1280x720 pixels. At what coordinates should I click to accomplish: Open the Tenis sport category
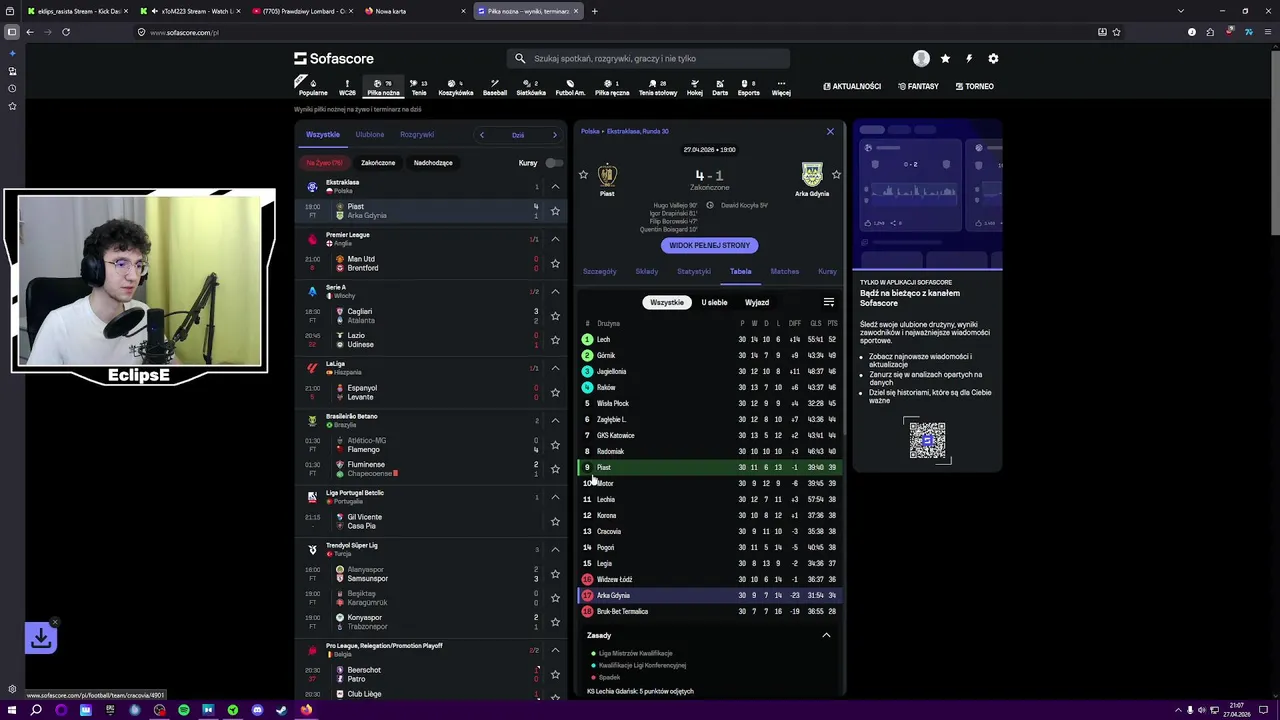pos(419,88)
